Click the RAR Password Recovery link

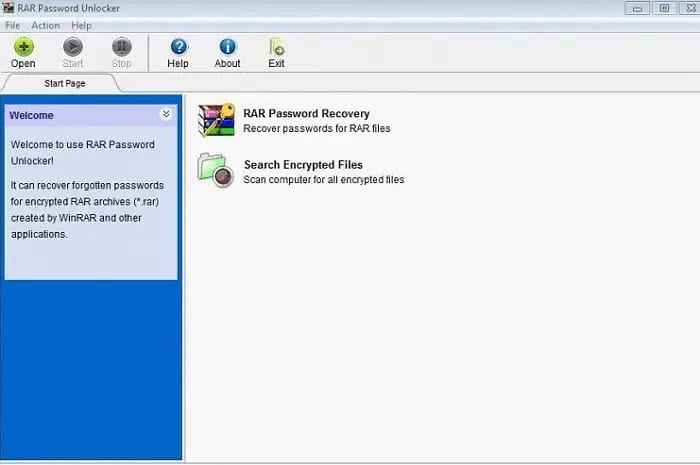point(306,113)
